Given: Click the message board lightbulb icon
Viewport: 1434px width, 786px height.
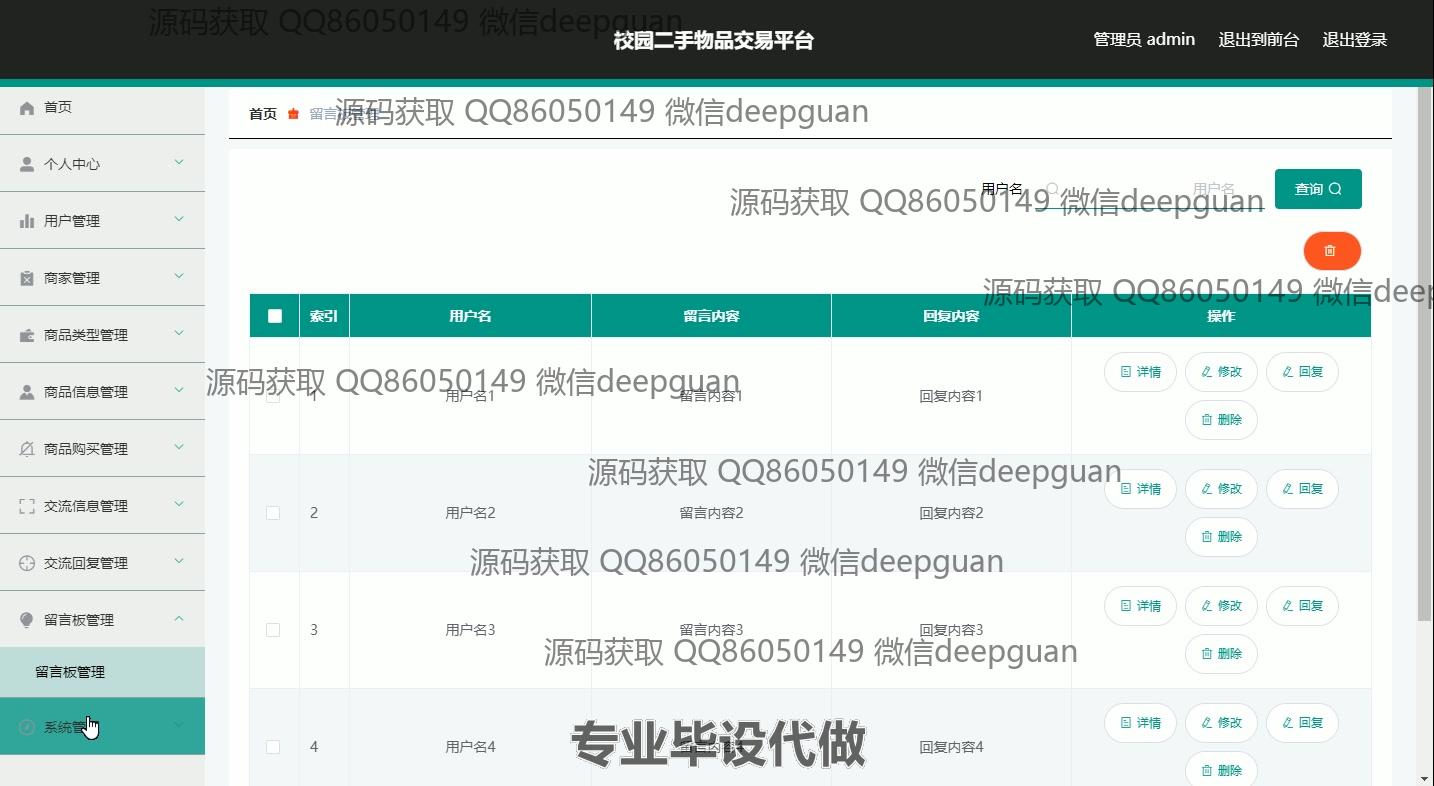Looking at the screenshot, I should coord(27,620).
